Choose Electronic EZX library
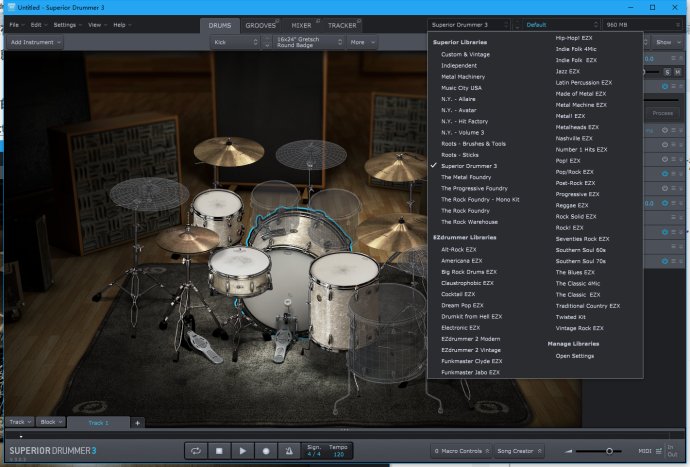 click(460, 327)
